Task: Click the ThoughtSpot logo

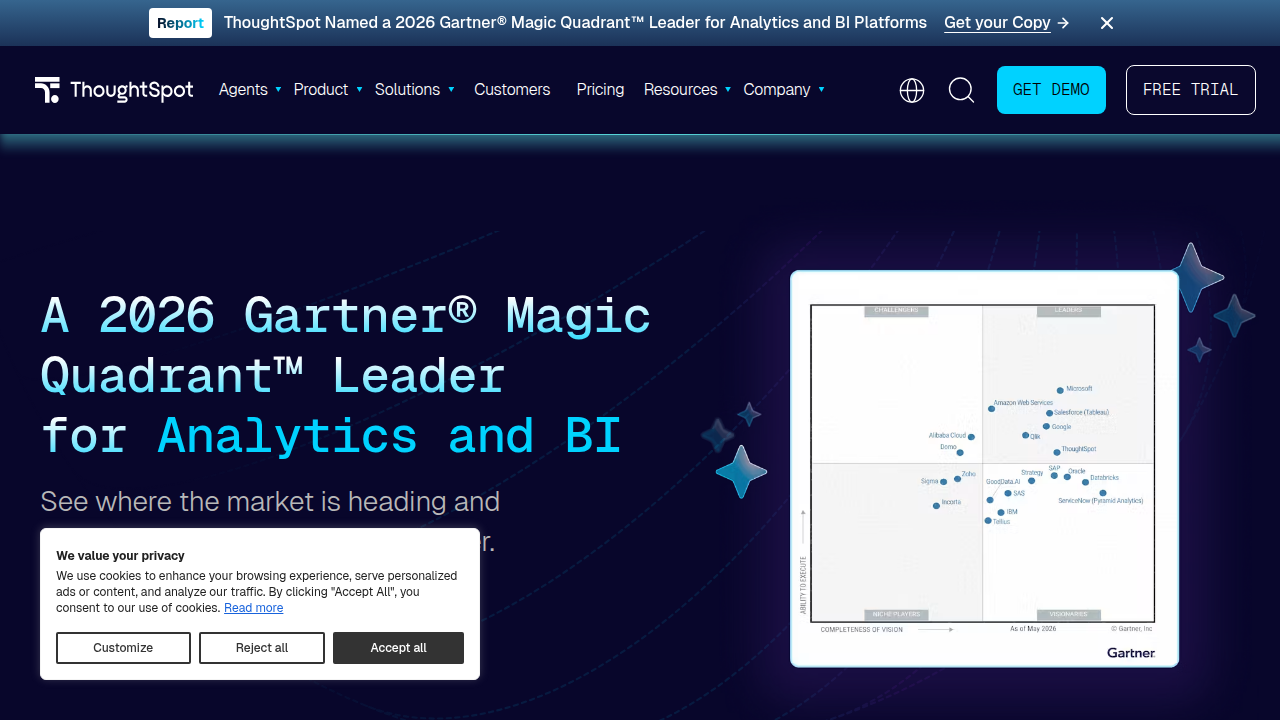Action: [114, 90]
